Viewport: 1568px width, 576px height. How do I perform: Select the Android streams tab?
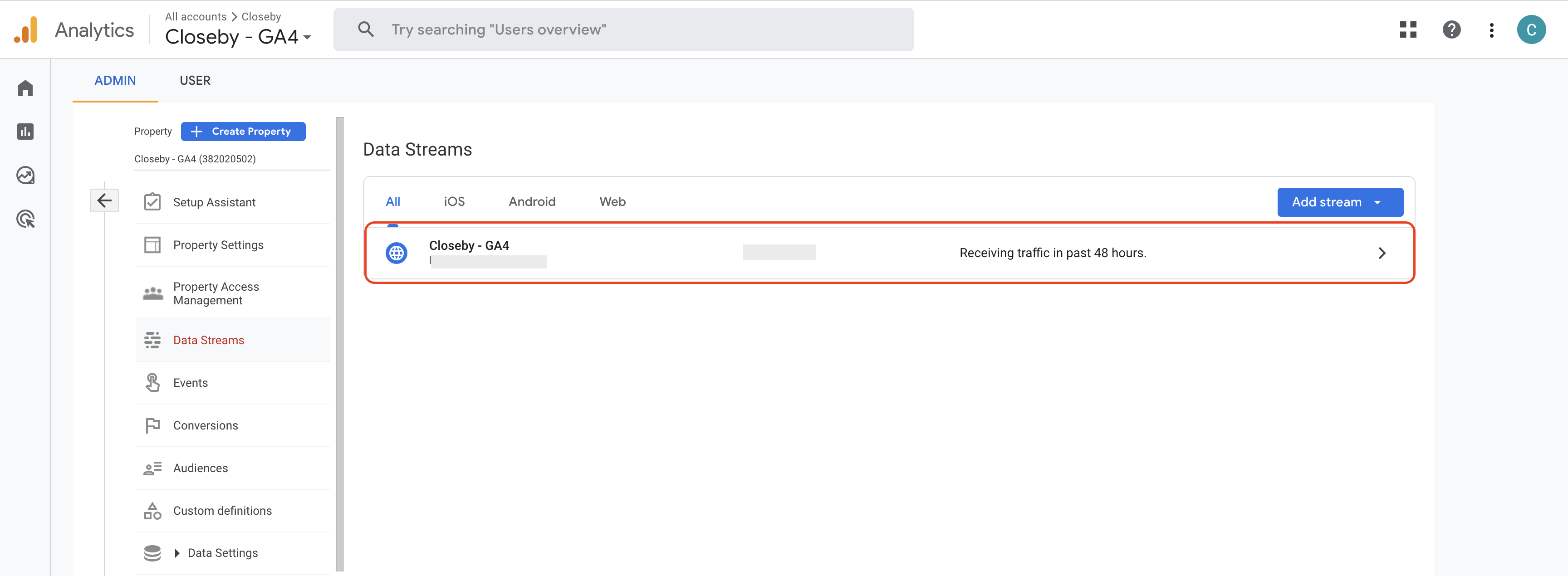[532, 201]
